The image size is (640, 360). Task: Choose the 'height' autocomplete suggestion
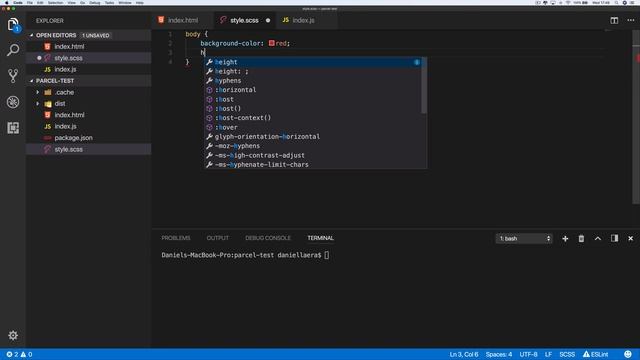pyautogui.click(x=313, y=62)
